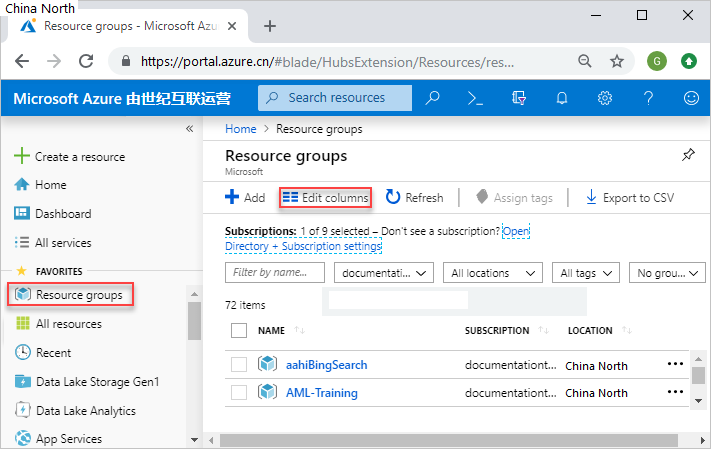
Task: Collapse the left sidebar menu
Action: click(x=190, y=129)
